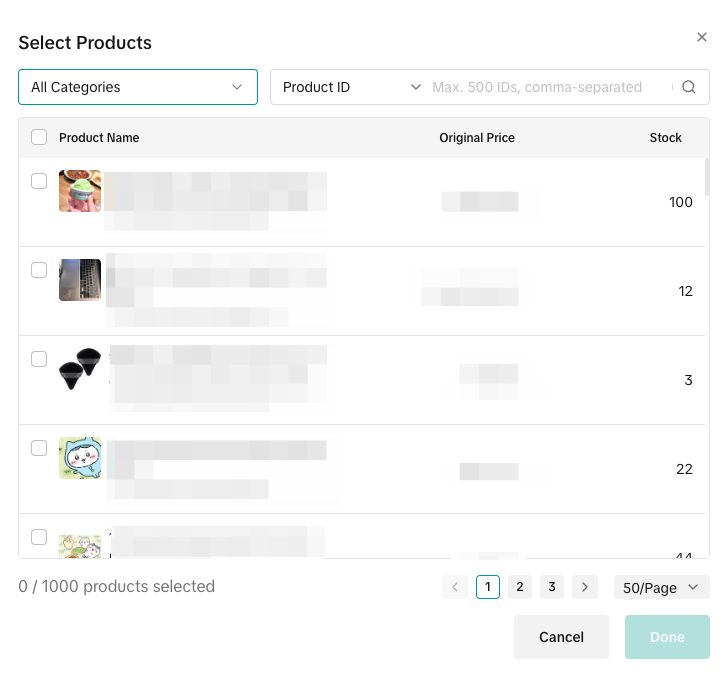
Task: Go to page 3
Action: tap(552, 587)
